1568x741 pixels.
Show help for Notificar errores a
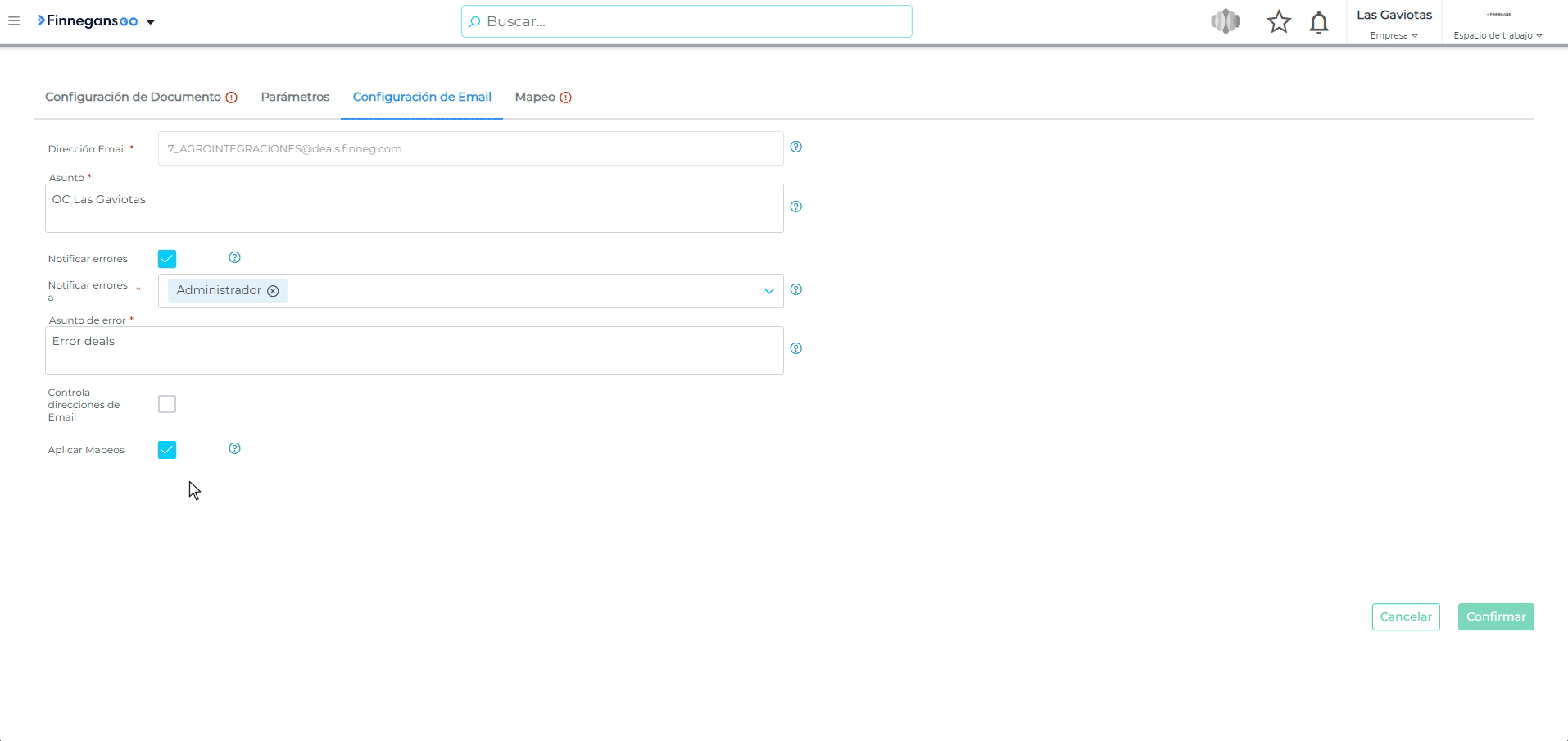[x=796, y=289]
